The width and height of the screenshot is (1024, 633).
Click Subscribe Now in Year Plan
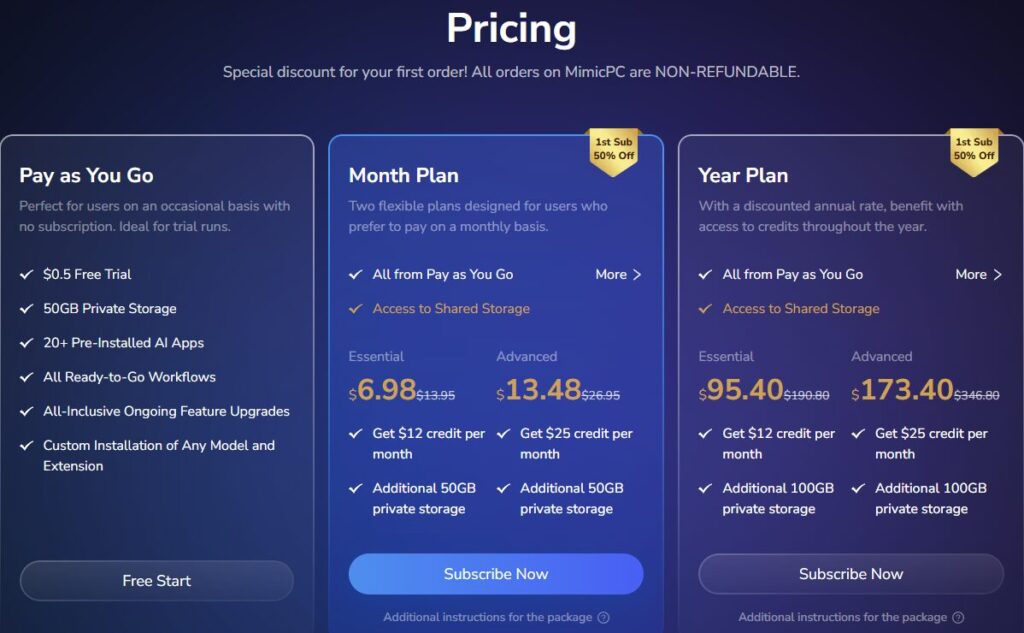[851, 574]
